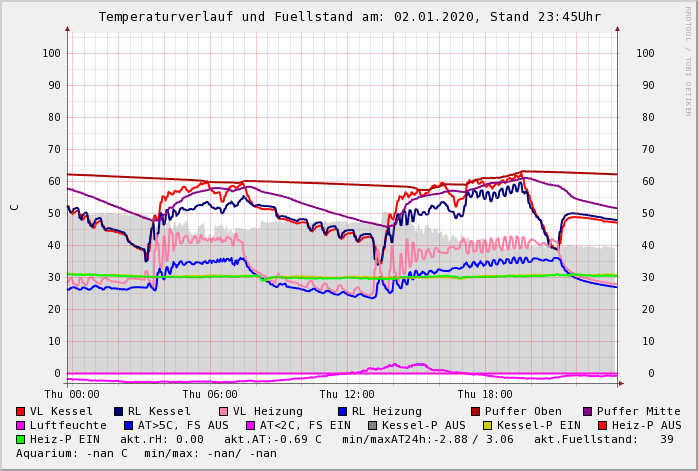Click the dark red Puffer Oben swatch
The image size is (698, 471).
[476, 411]
